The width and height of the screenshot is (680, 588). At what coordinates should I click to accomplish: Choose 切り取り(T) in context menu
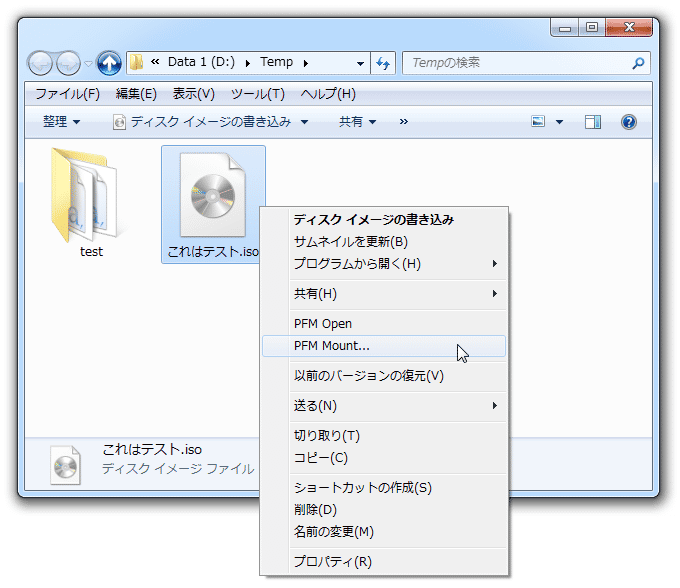click(x=384, y=436)
